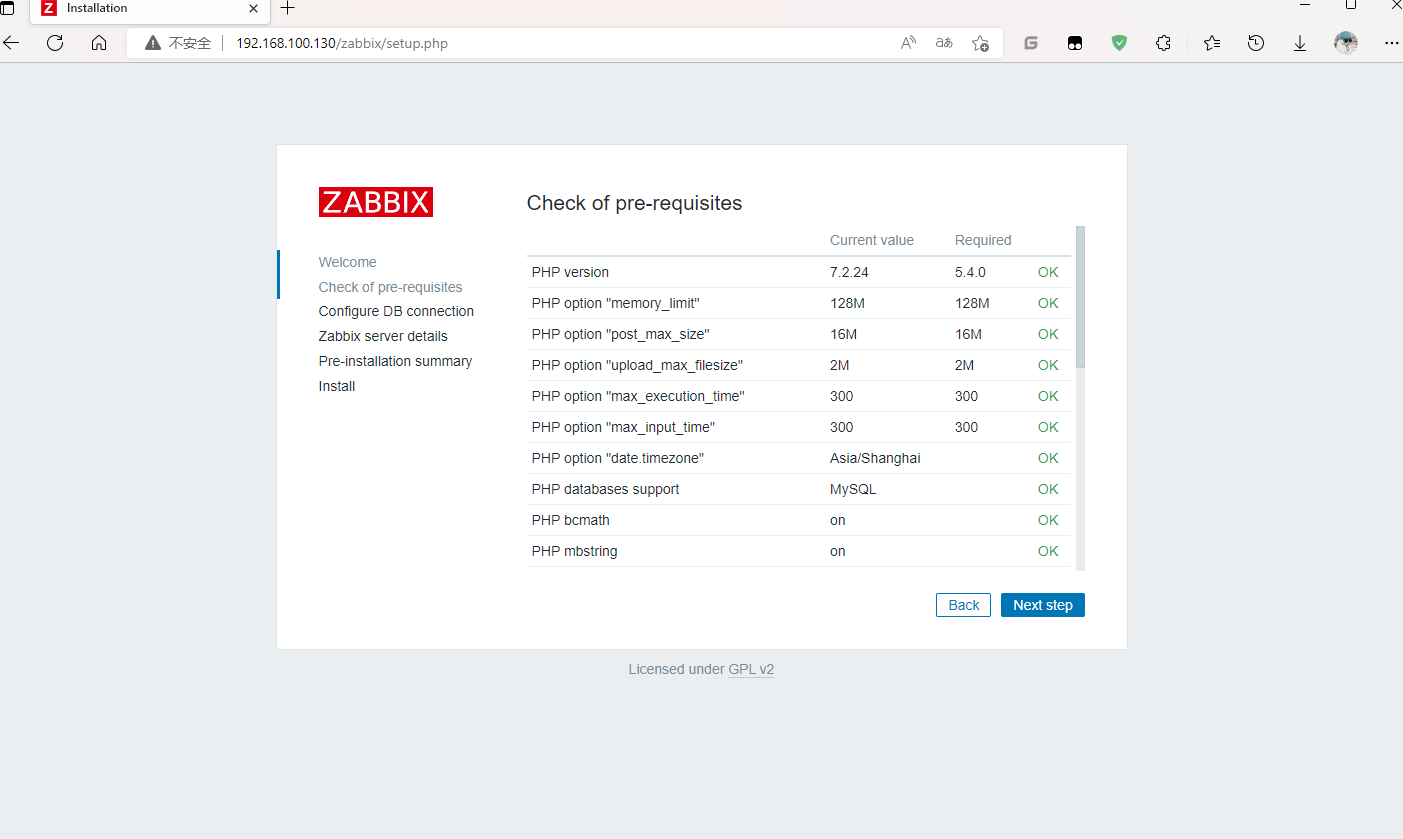Open the favorites list icon
This screenshot has width=1403, height=839.
[x=1212, y=43]
